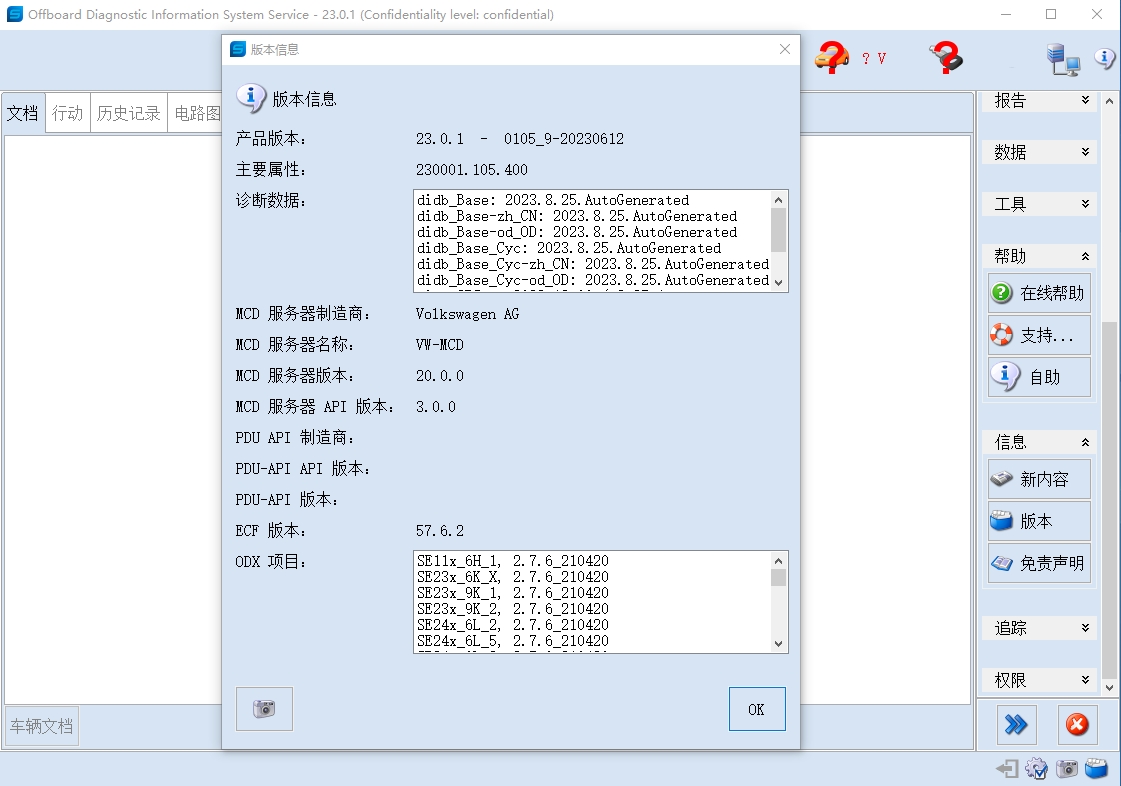
Task: Select didb_Base: 2023.8.25 line
Action: (553, 200)
